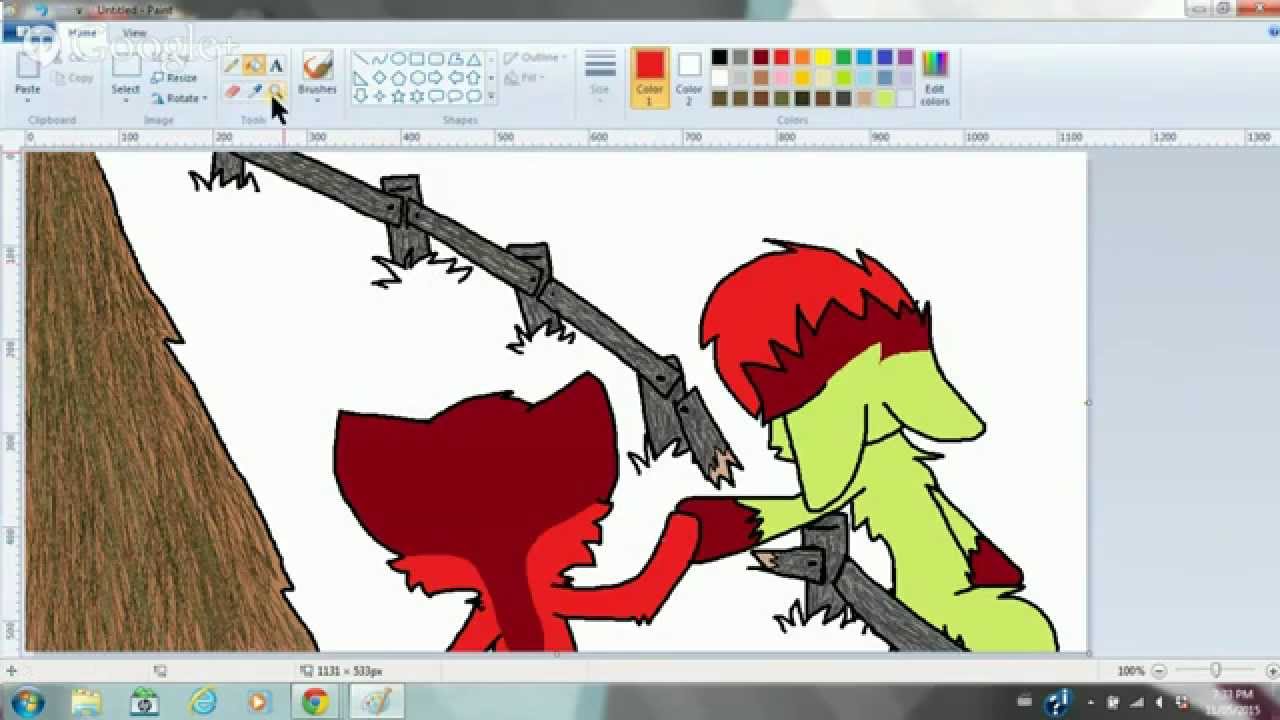The height and width of the screenshot is (720, 1280).
Task: Click the Copy button
Action: (x=73, y=78)
